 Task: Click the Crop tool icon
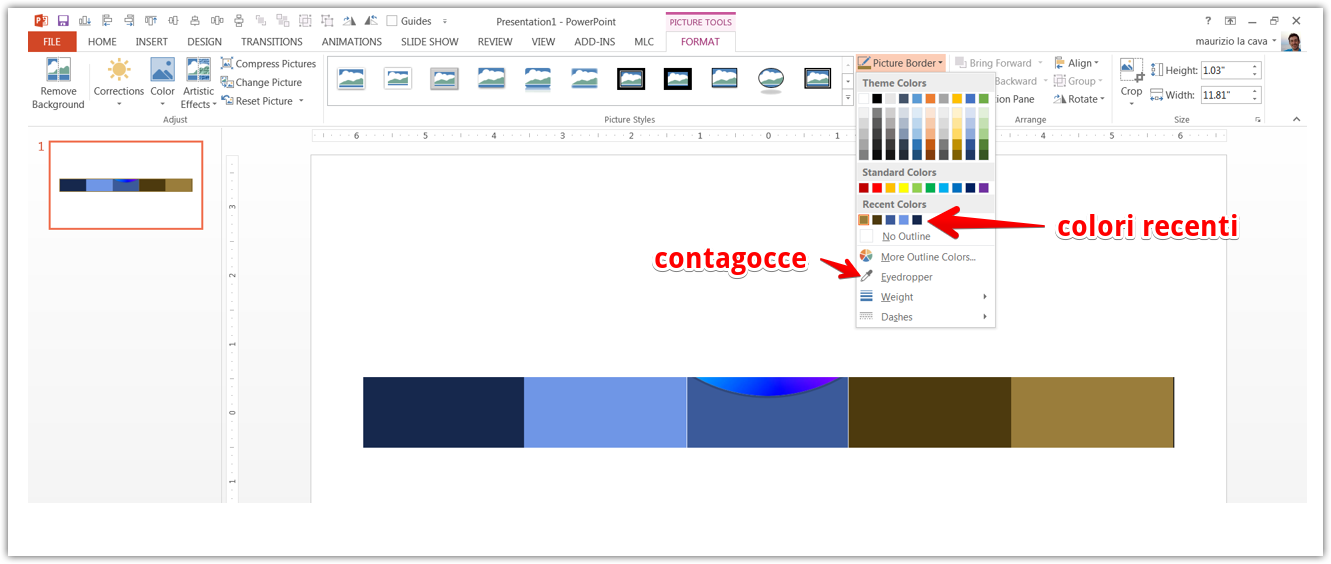coord(1131,70)
